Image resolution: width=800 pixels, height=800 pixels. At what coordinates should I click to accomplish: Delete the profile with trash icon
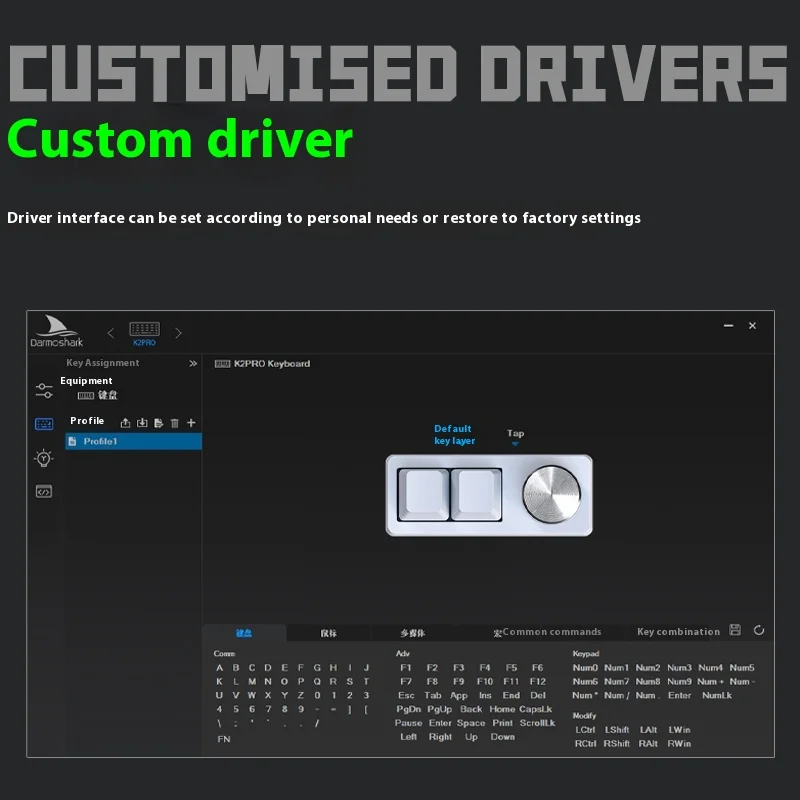coord(174,422)
